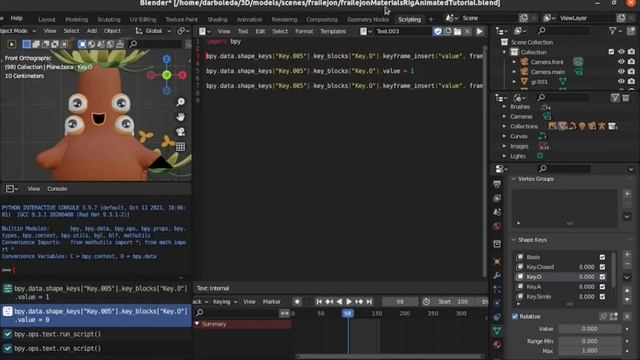Open shape key specials dropdown arrow
Viewport: 640px width, 360px height.
(627, 277)
